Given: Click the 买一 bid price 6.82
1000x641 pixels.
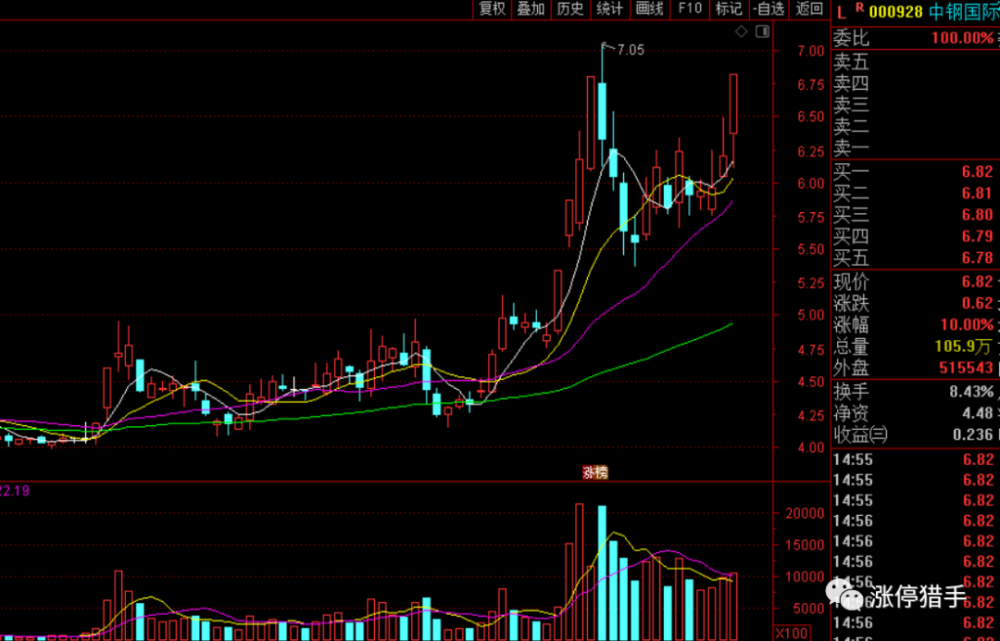Looking at the screenshot, I should pyautogui.click(x=978, y=172).
